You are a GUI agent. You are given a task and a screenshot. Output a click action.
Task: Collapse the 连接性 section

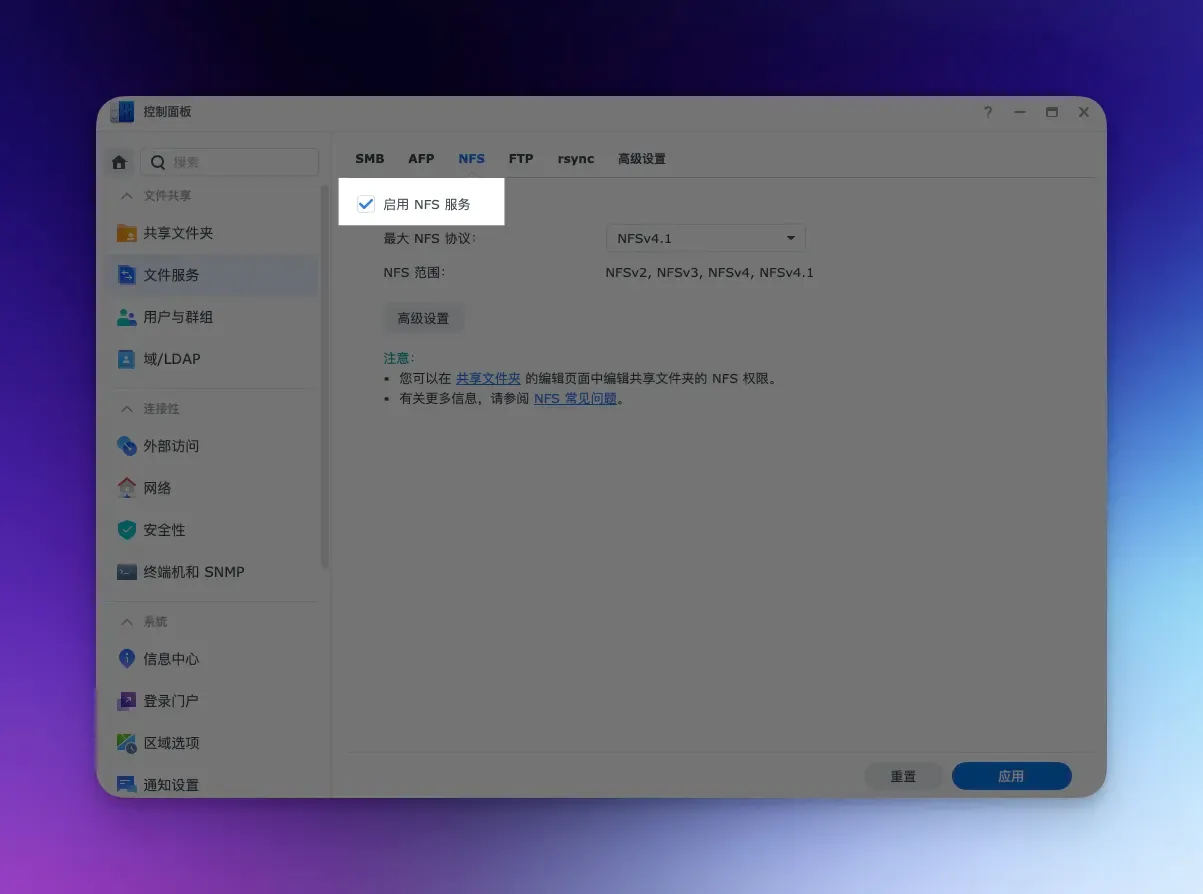[x=127, y=409]
